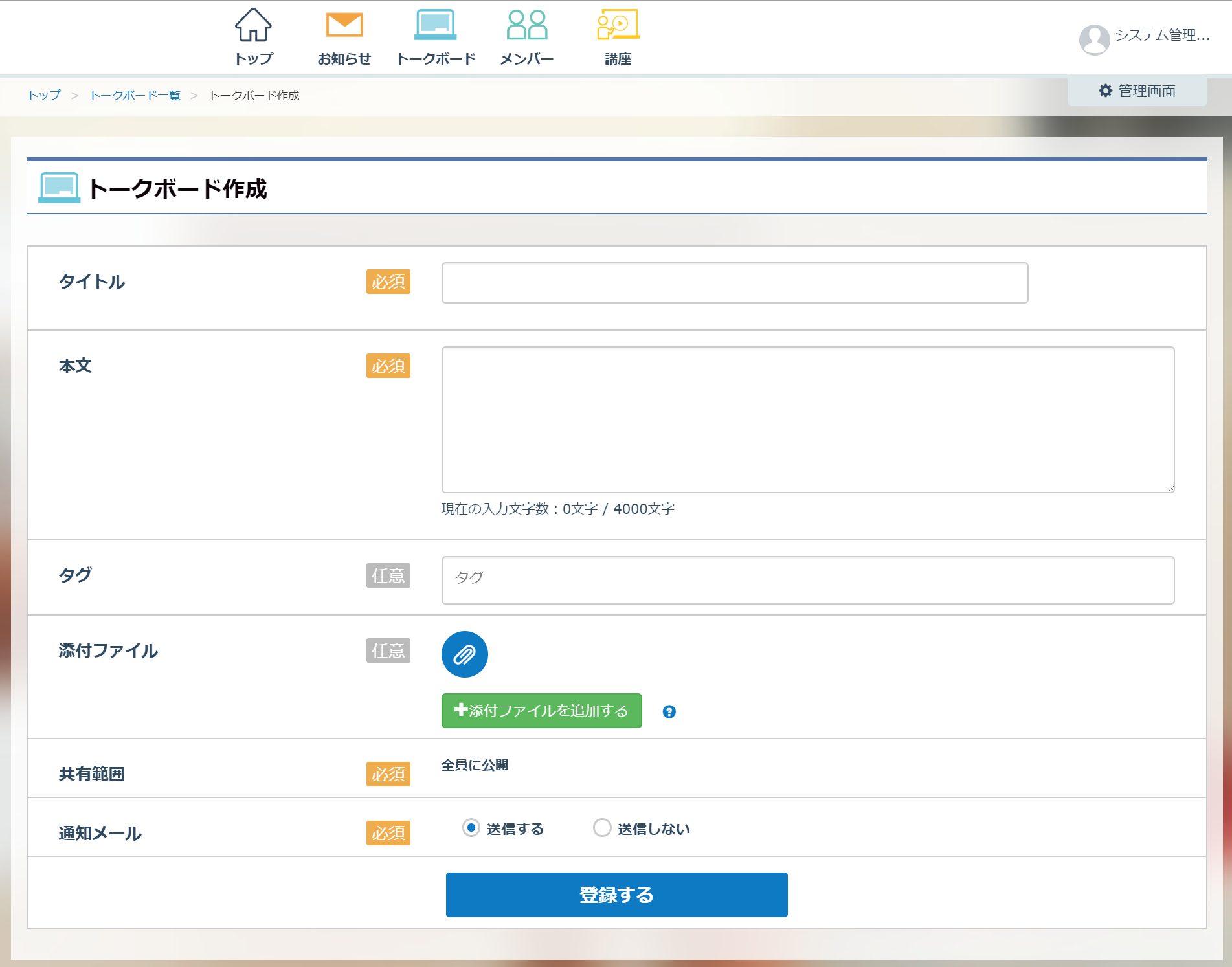The image size is (1232, 967).
Task: Open the お知らせ envelope icon
Action: [344, 26]
